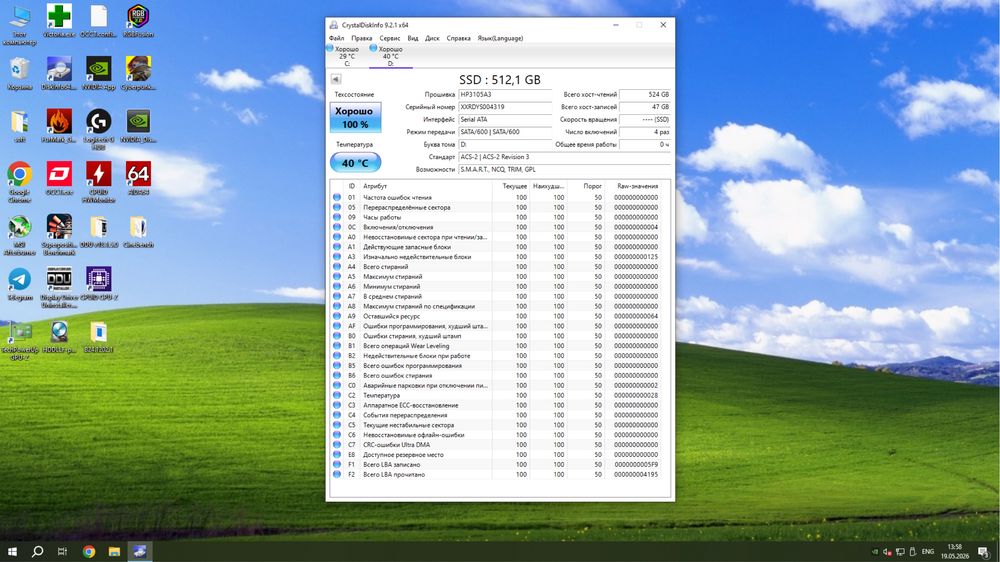Click the 524 GB host reads value

tap(645, 94)
